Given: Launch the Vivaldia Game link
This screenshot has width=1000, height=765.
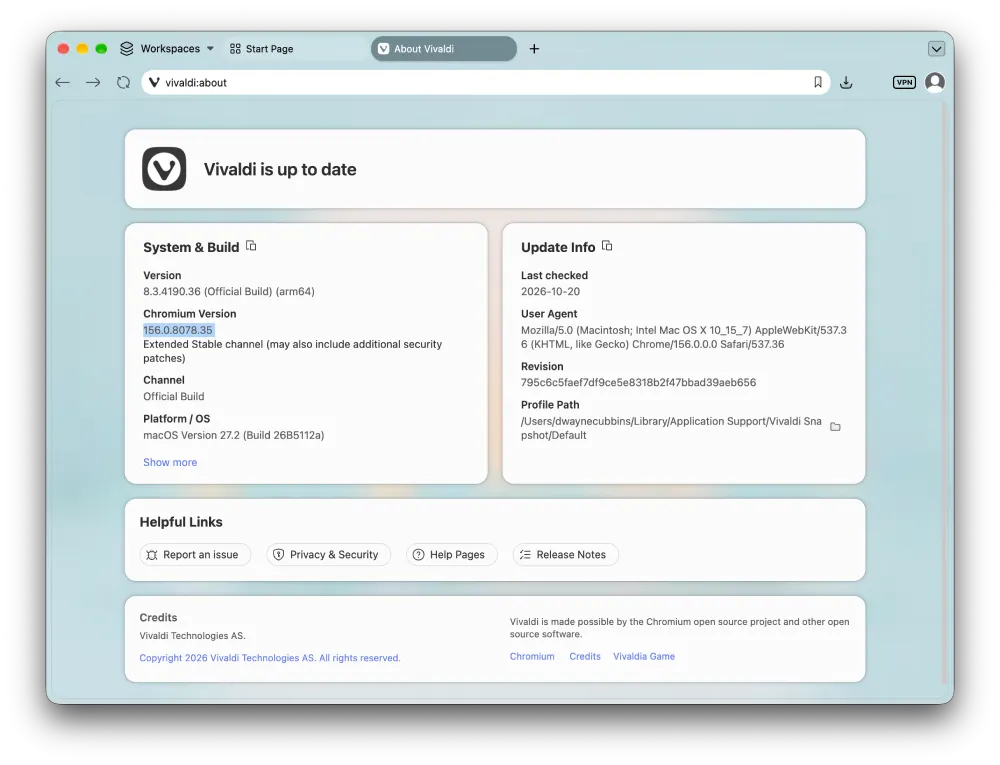Looking at the screenshot, I should coord(643,656).
